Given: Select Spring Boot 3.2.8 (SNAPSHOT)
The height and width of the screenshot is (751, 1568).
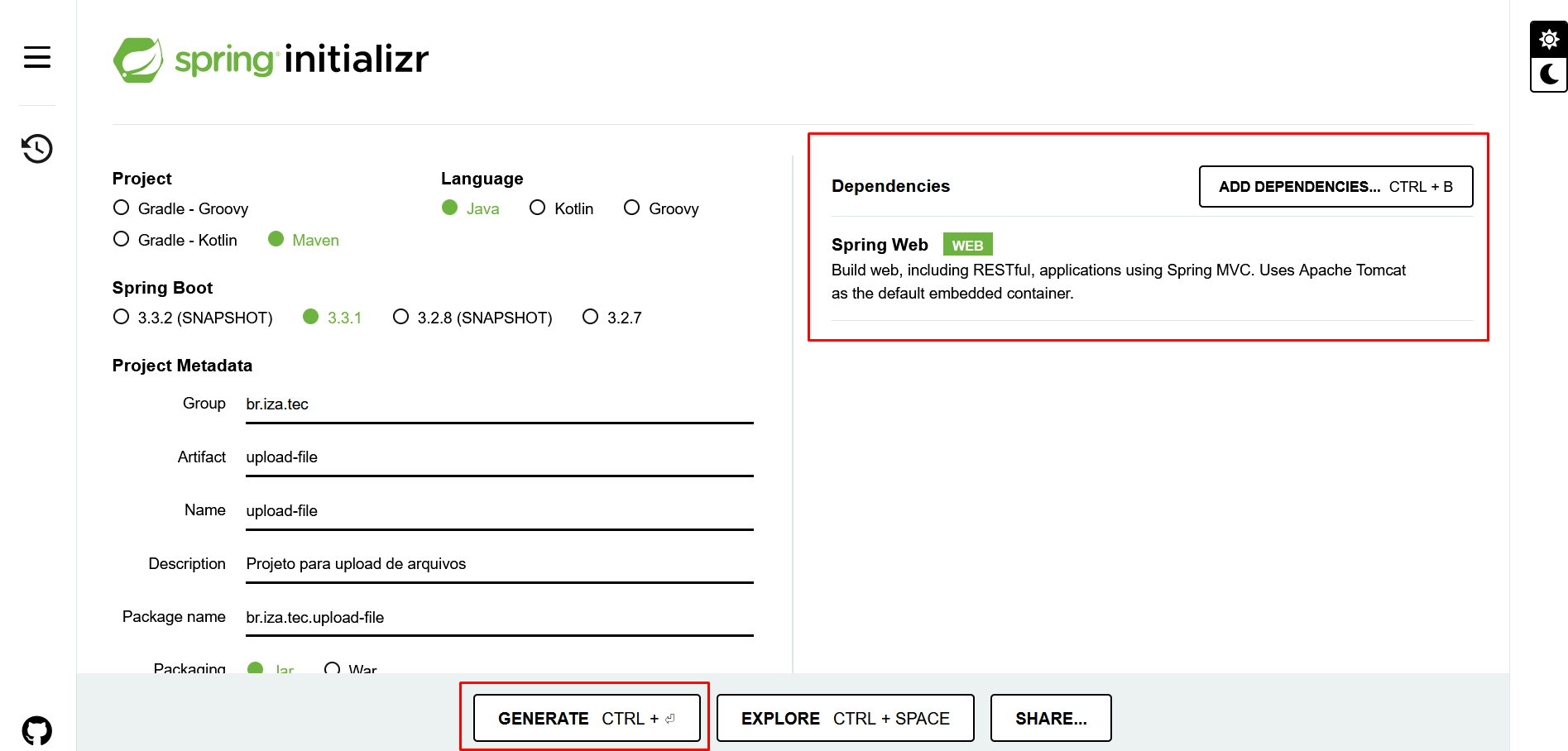Looking at the screenshot, I should tap(472, 318).
